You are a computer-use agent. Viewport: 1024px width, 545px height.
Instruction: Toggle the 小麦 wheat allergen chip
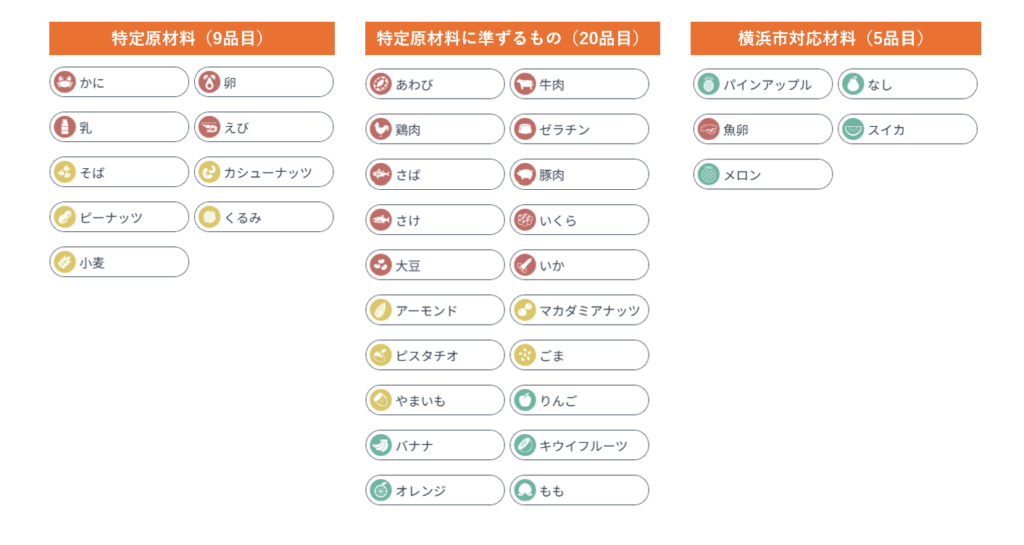tap(119, 262)
